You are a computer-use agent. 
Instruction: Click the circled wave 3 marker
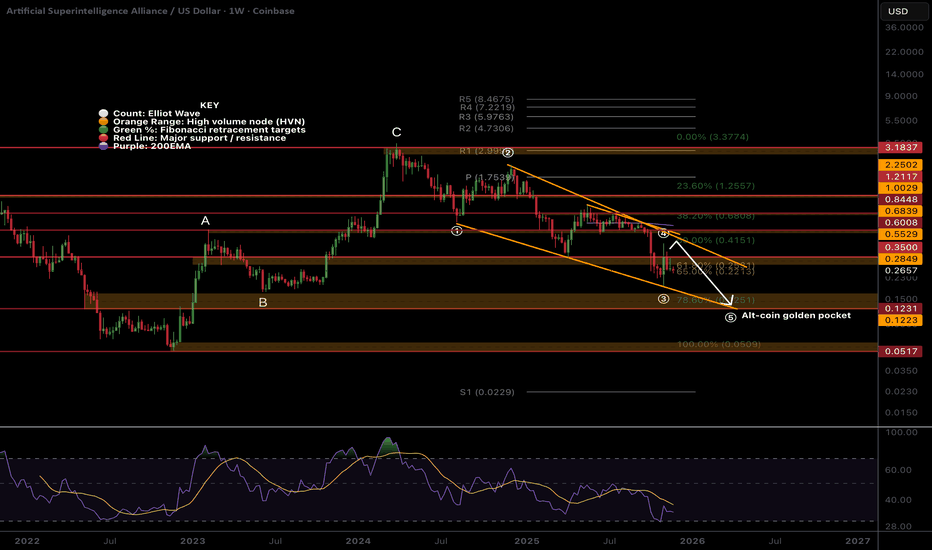click(663, 298)
